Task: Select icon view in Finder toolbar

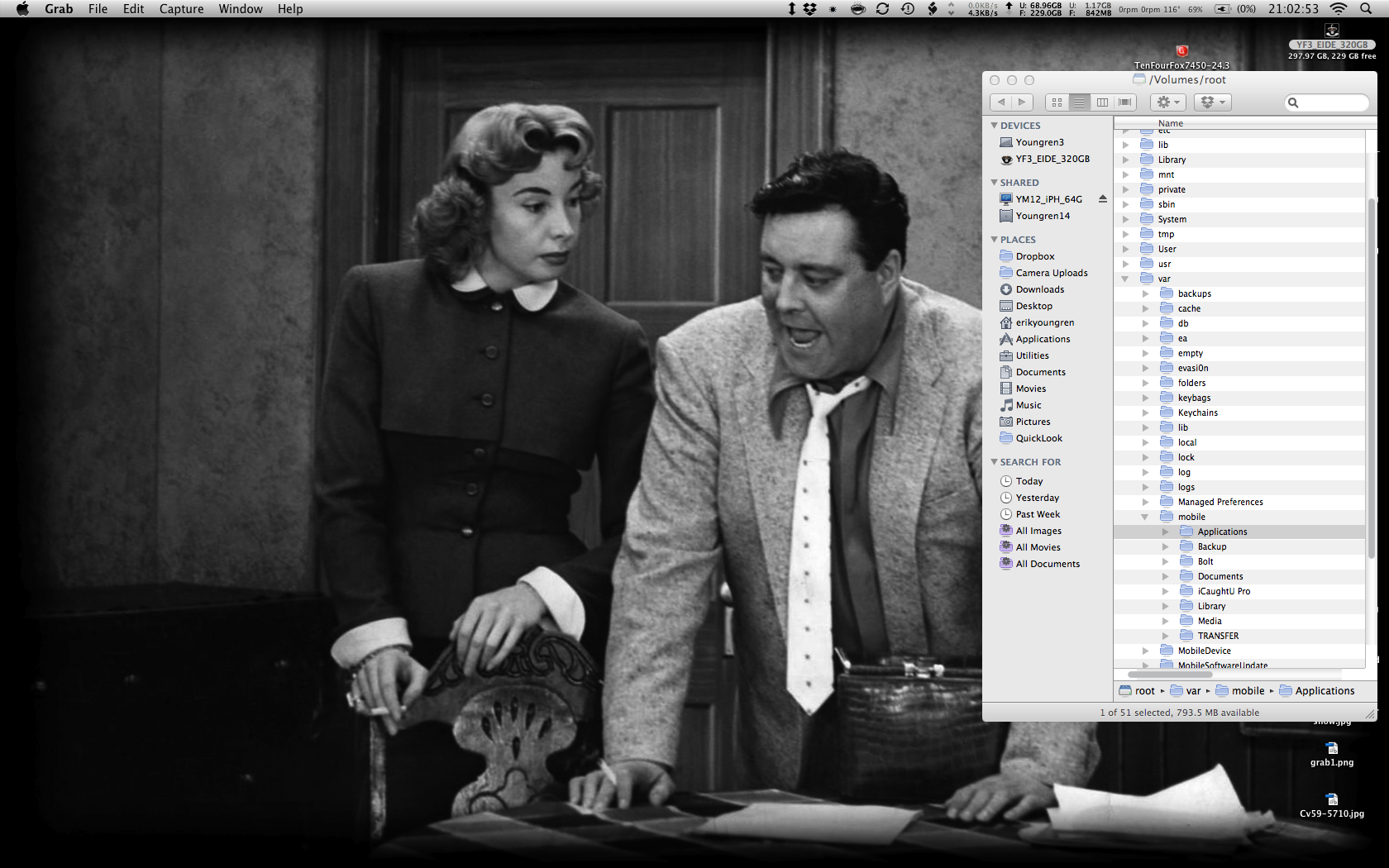Action: click(1057, 103)
